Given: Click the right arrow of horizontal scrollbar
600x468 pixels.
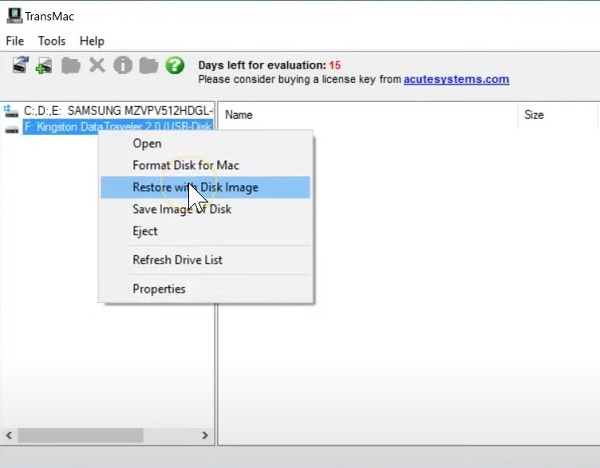Looking at the screenshot, I should coord(205,435).
